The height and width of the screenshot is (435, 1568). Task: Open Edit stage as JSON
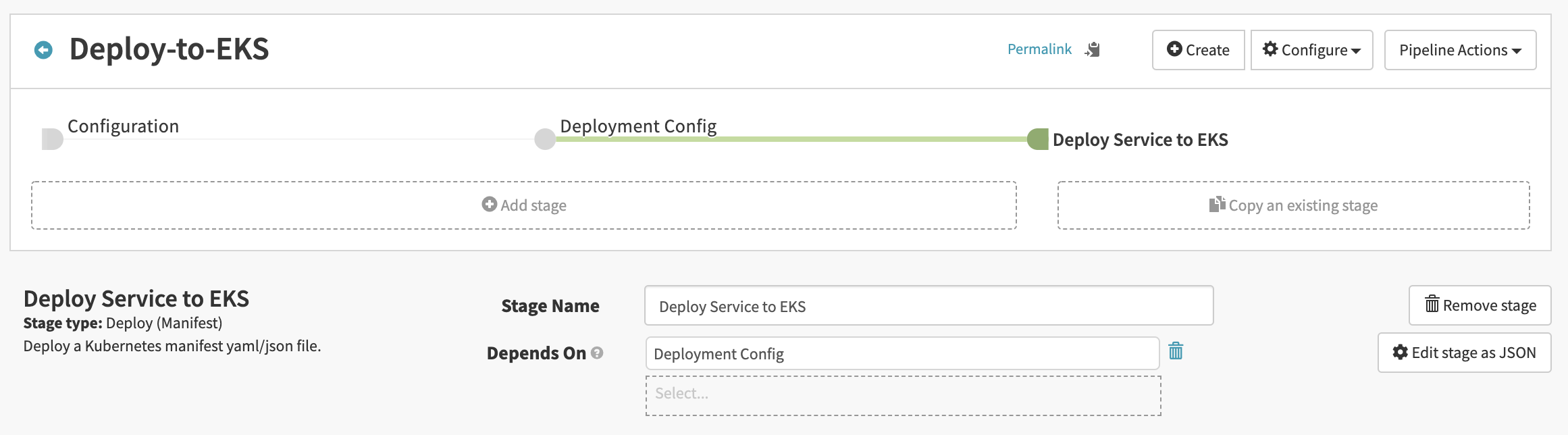[x=1464, y=353]
